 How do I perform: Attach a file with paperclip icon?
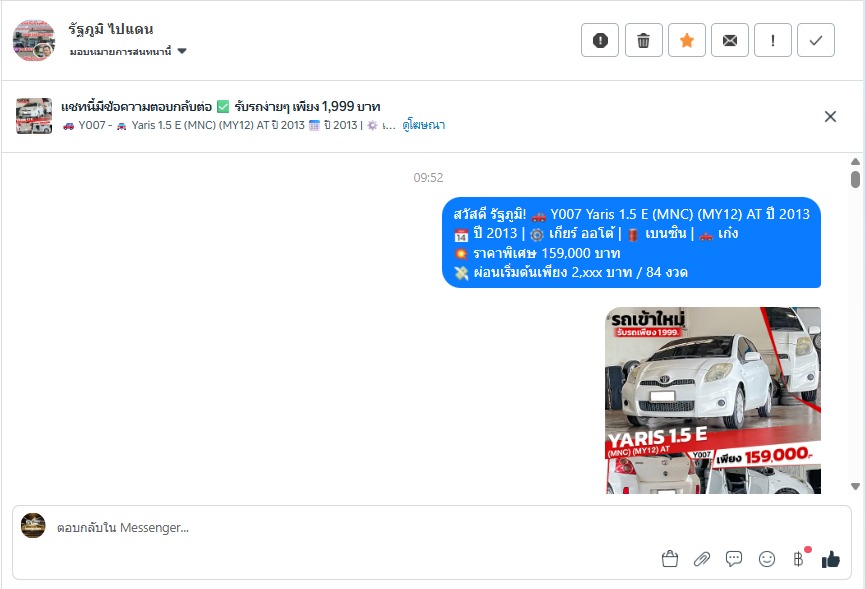702,559
